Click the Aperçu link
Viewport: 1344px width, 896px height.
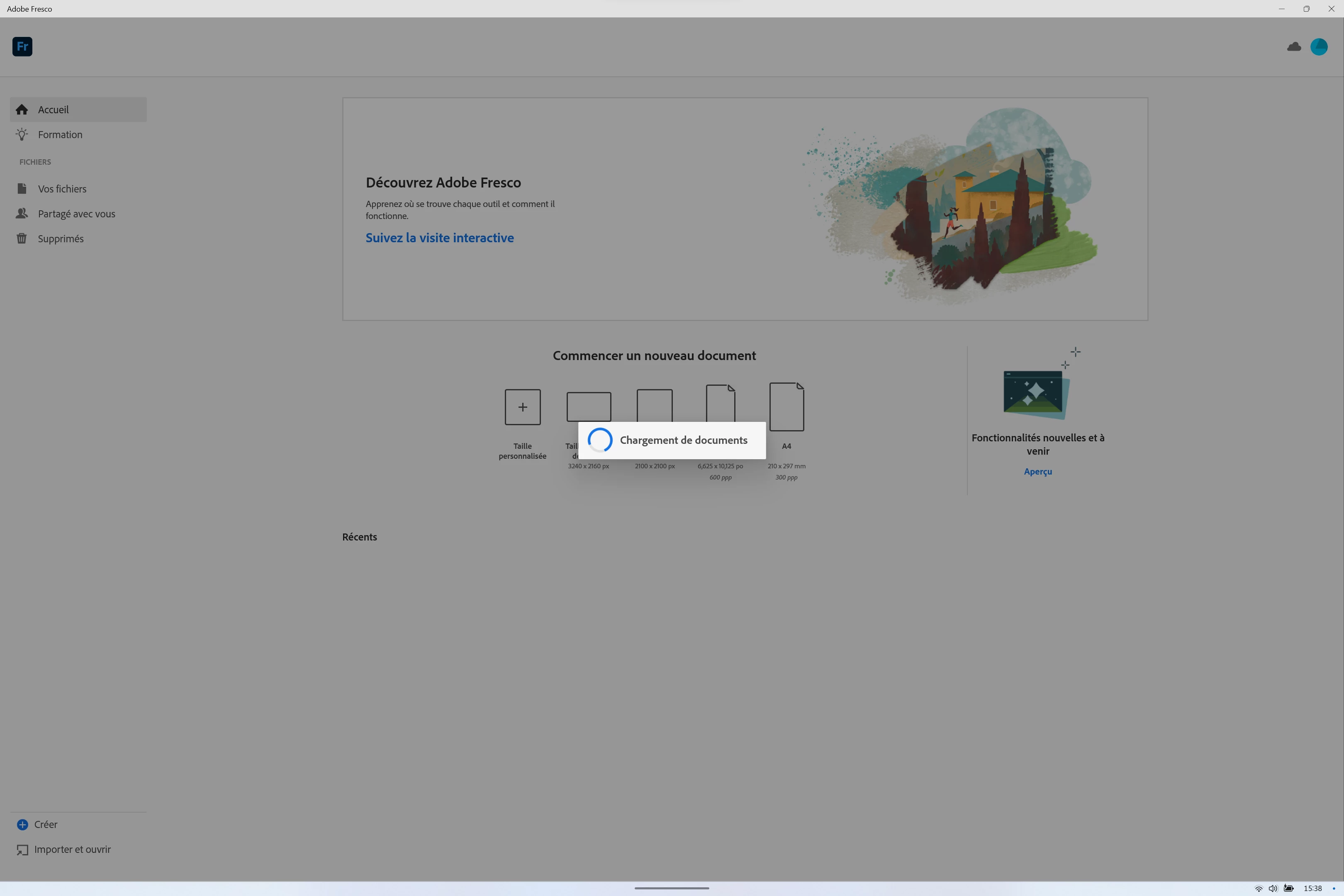pos(1038,471)
